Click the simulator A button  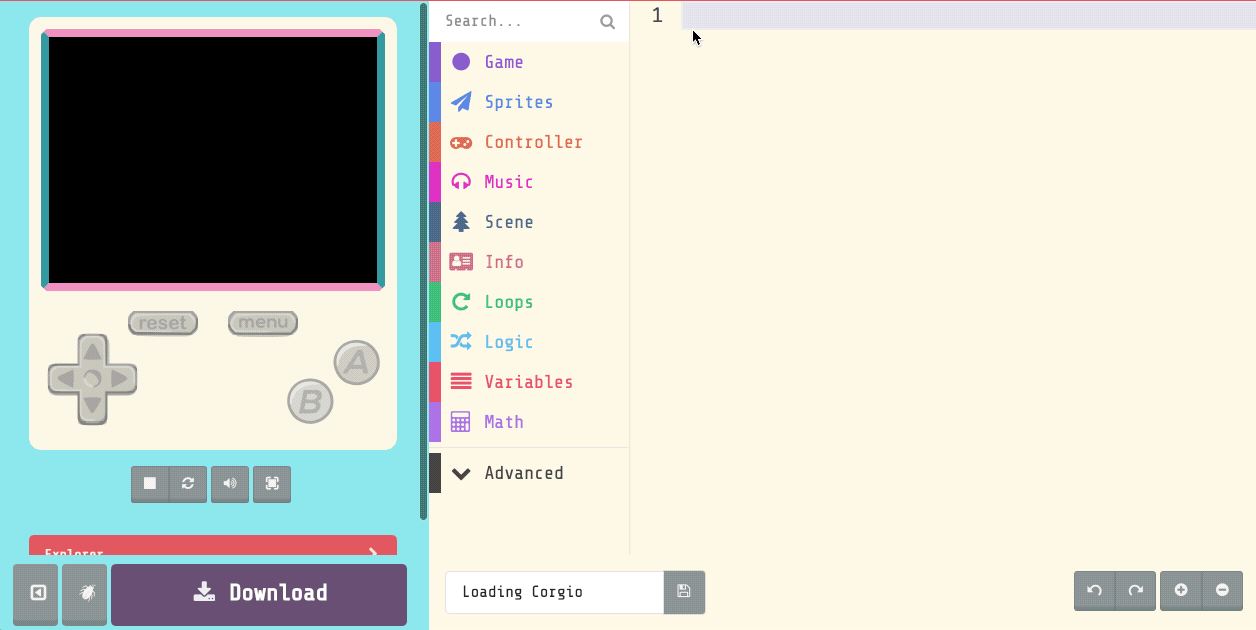tap(356, 363)
